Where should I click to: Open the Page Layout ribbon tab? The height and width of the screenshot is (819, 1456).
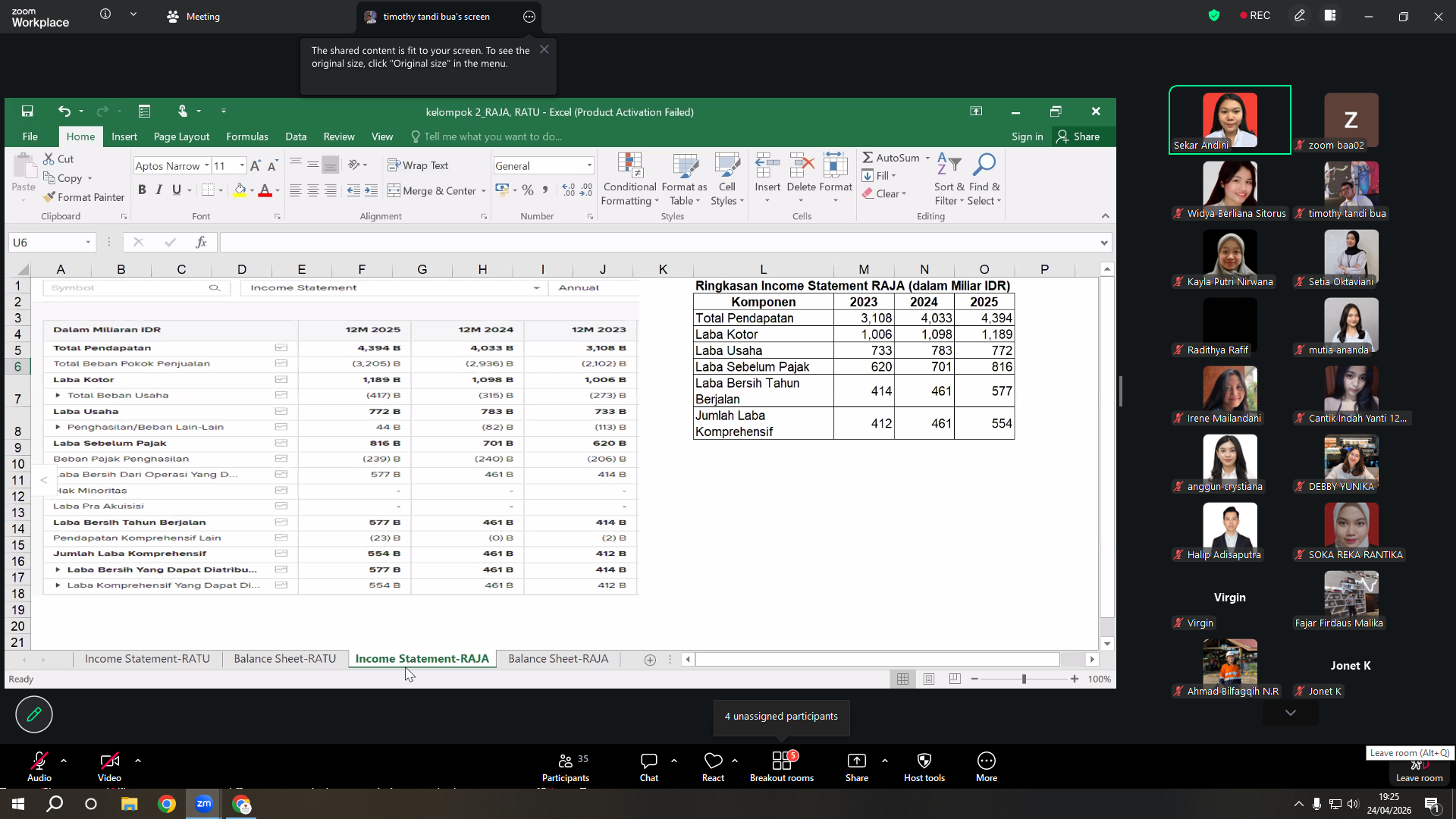click(181, 136)
